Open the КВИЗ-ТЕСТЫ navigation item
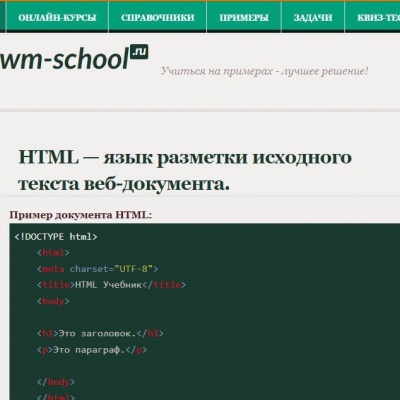This screenshot has height=400, width=400. click(x=373, y=18)
